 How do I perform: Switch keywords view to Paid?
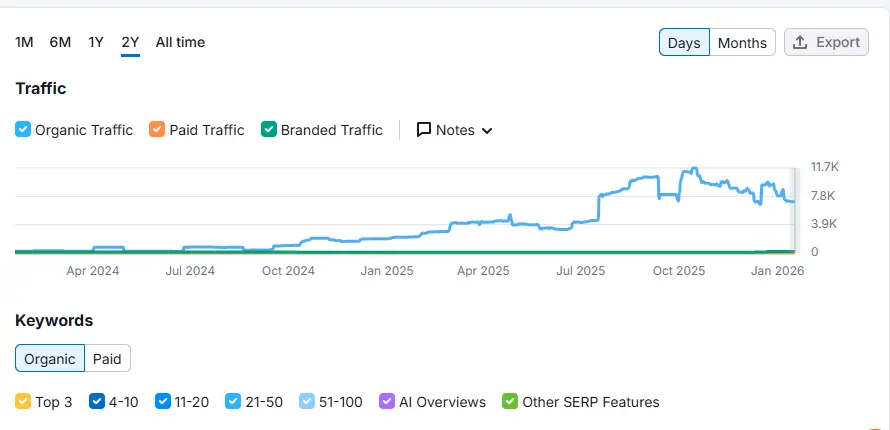click(107, 359)
